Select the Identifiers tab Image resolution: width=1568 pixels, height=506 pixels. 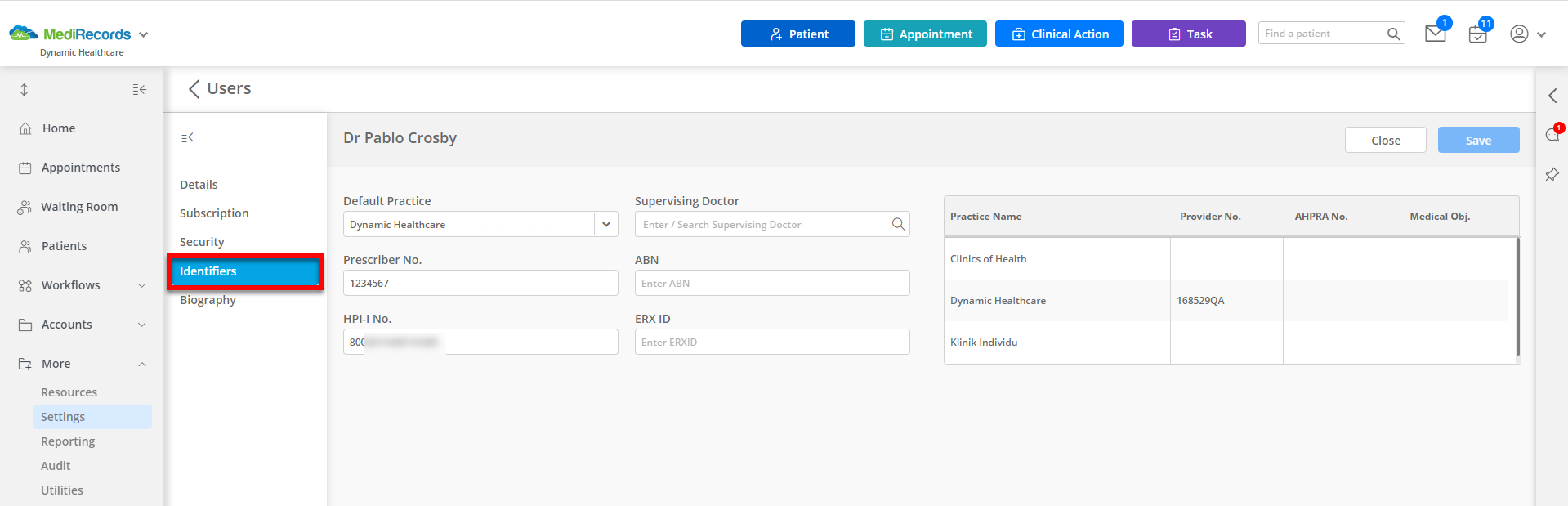coord(245,271)
